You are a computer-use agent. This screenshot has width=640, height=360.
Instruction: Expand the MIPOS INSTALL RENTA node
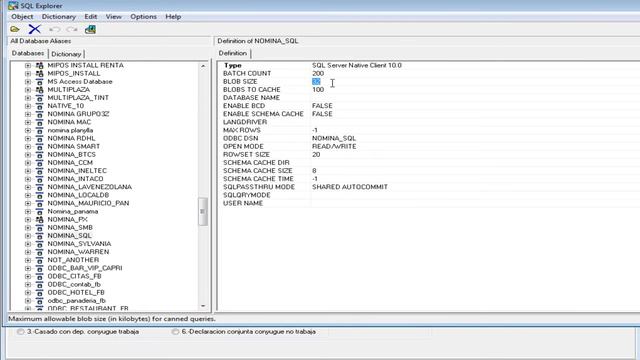28,65
